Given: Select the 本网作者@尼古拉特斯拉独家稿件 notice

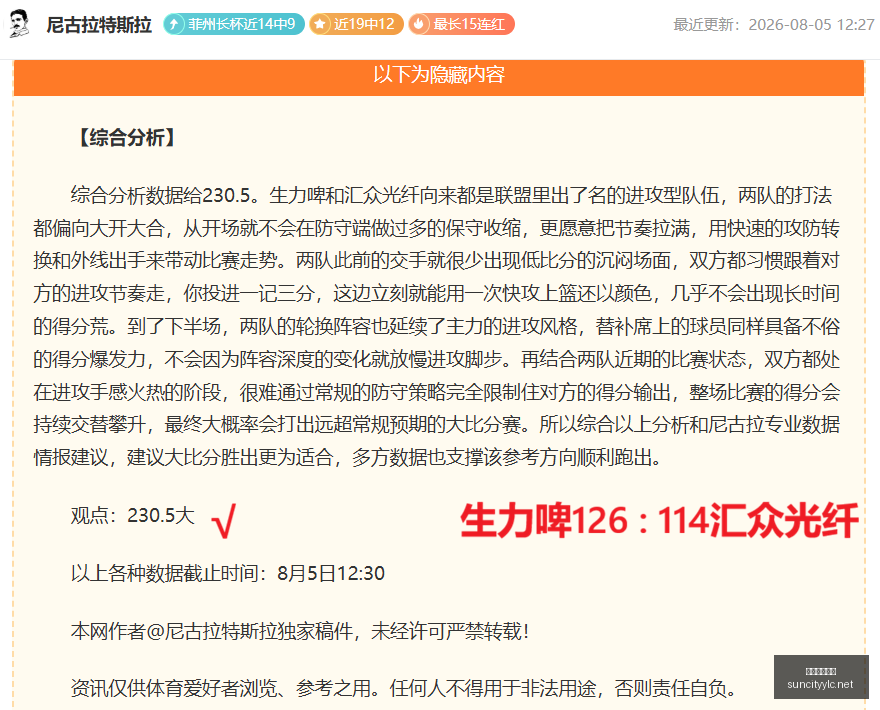Looking at the screenshot, I should pos(300,631).
